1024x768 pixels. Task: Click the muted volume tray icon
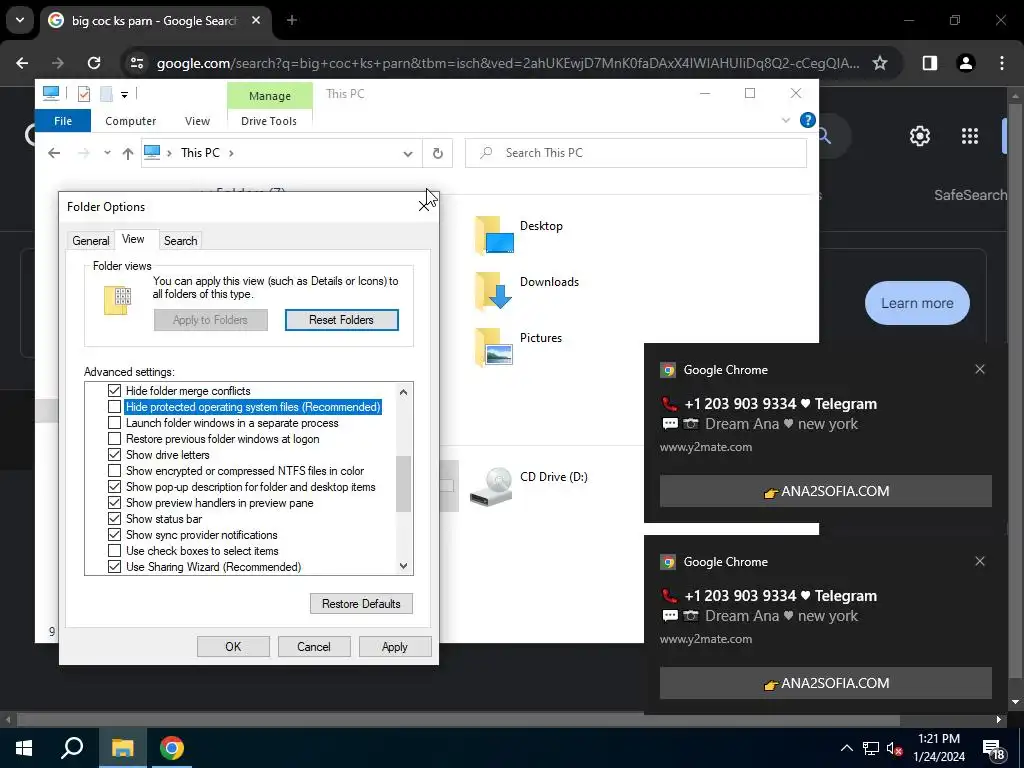[x=895, y=748]
